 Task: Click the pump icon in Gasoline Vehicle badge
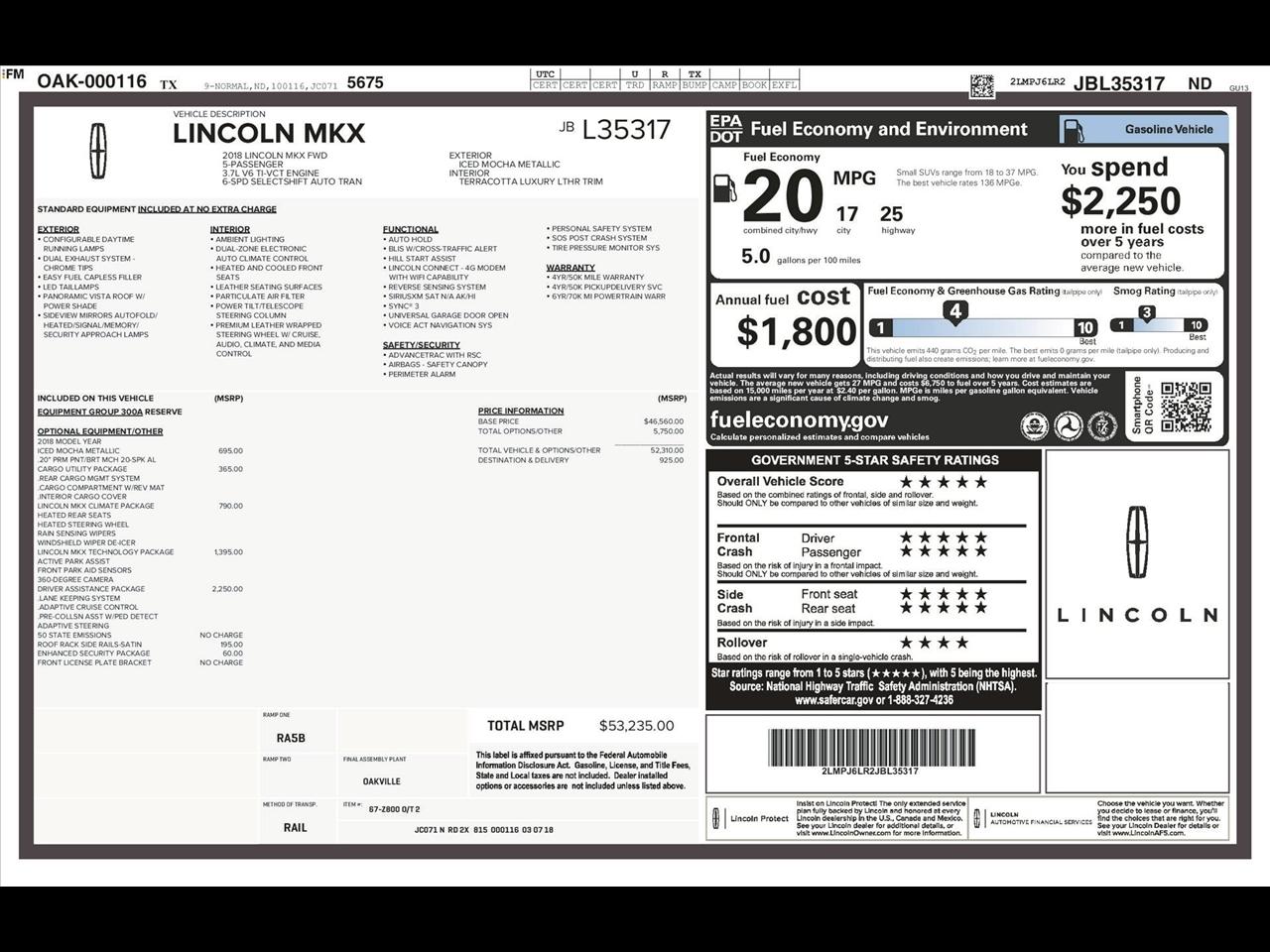click(x=1076, y=130)
